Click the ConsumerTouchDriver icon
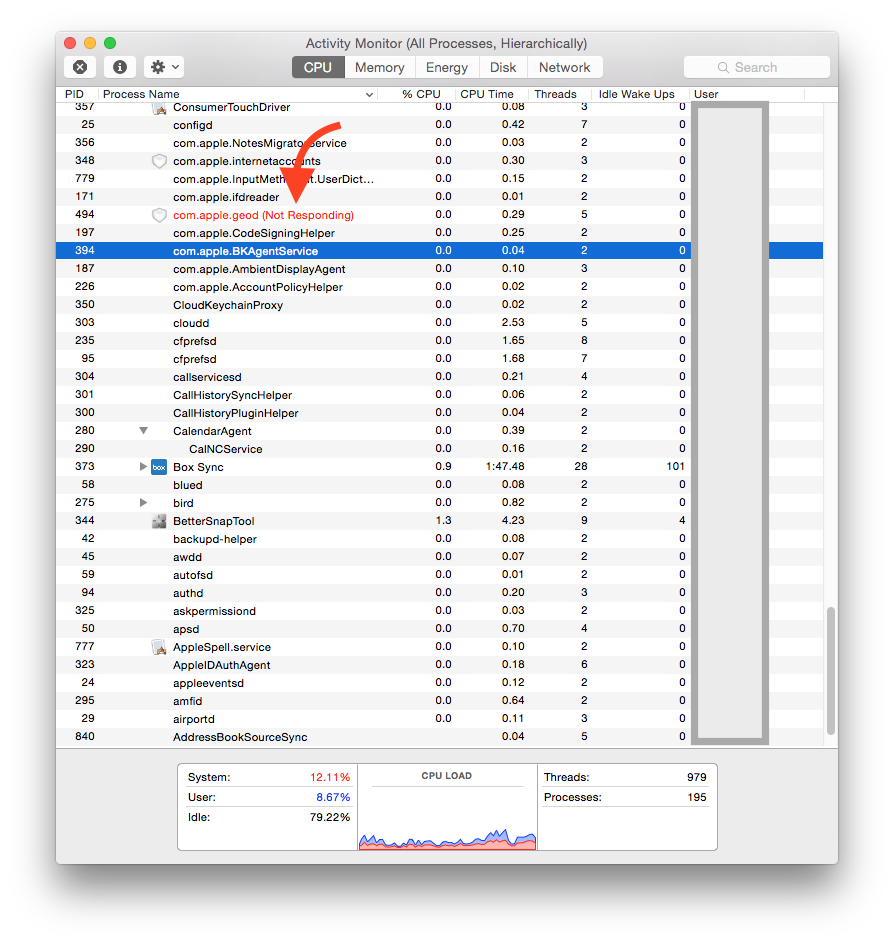Screen dimensions: 894x944 pos(159,108)
